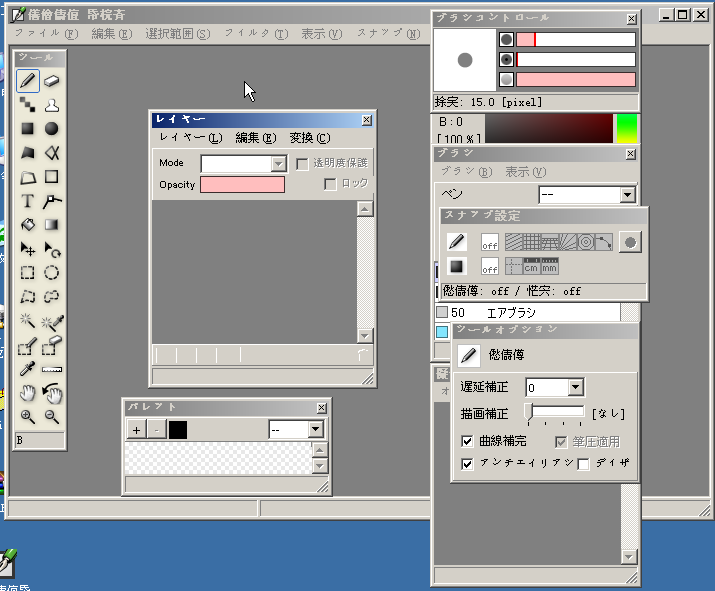Click the zoom out magnifier tool
Viewport: 715px width, 591px height.
coord(52,416)
